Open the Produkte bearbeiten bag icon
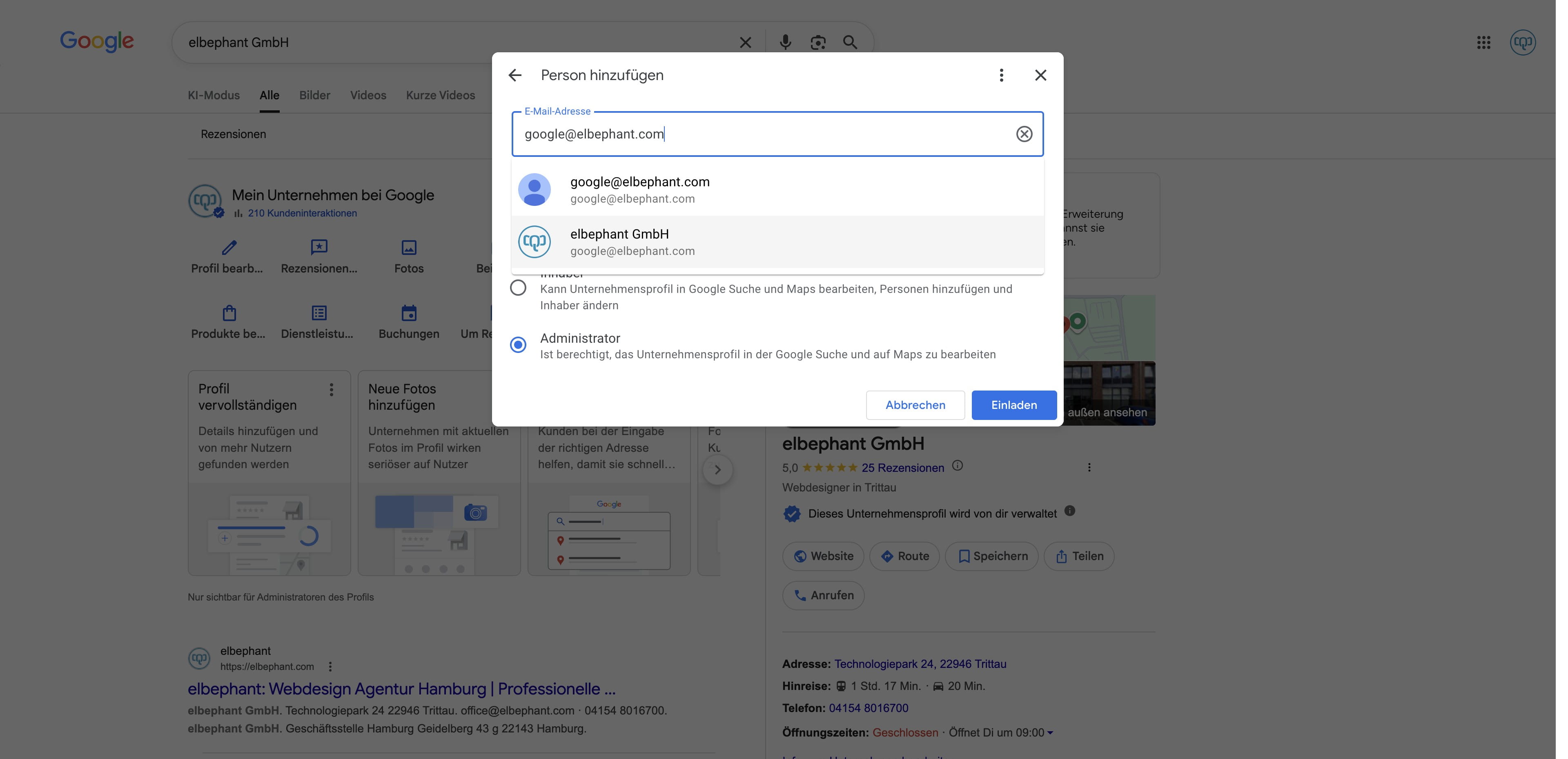Viewport: 1568px width, 759px height. click(x=229, y=313)
